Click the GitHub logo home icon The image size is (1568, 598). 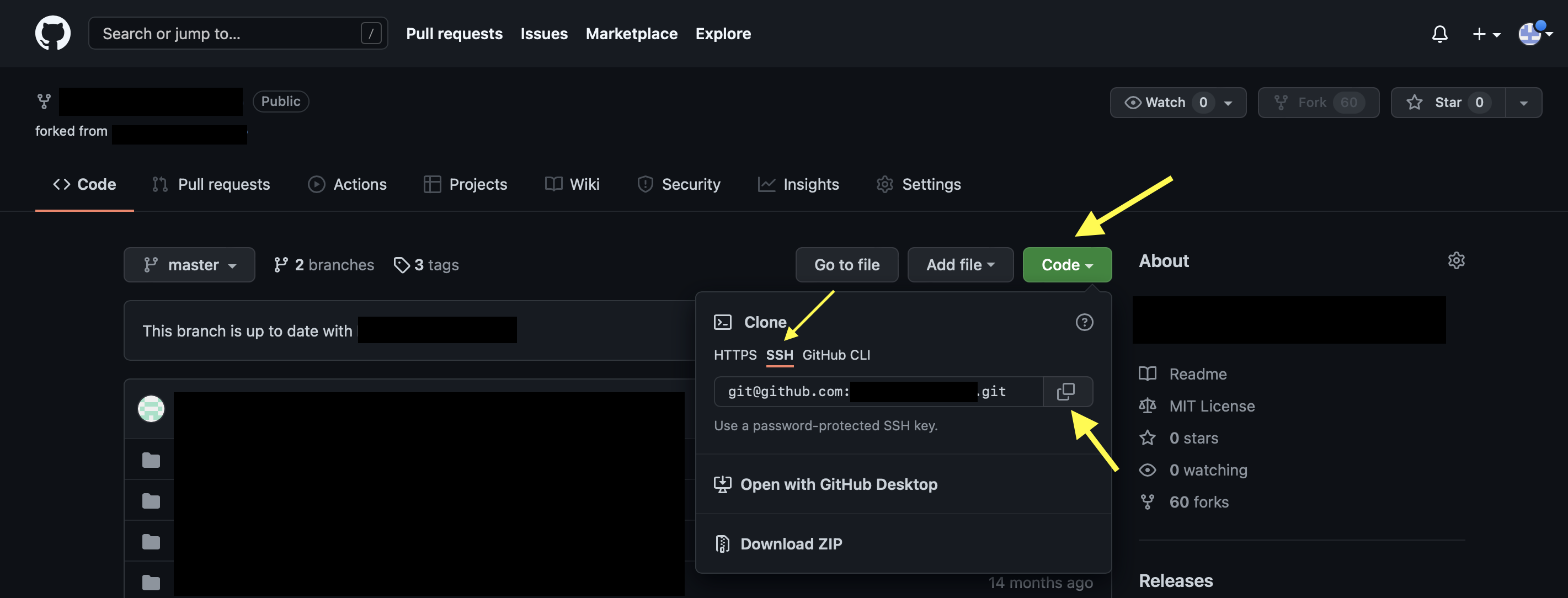[53, 33]
